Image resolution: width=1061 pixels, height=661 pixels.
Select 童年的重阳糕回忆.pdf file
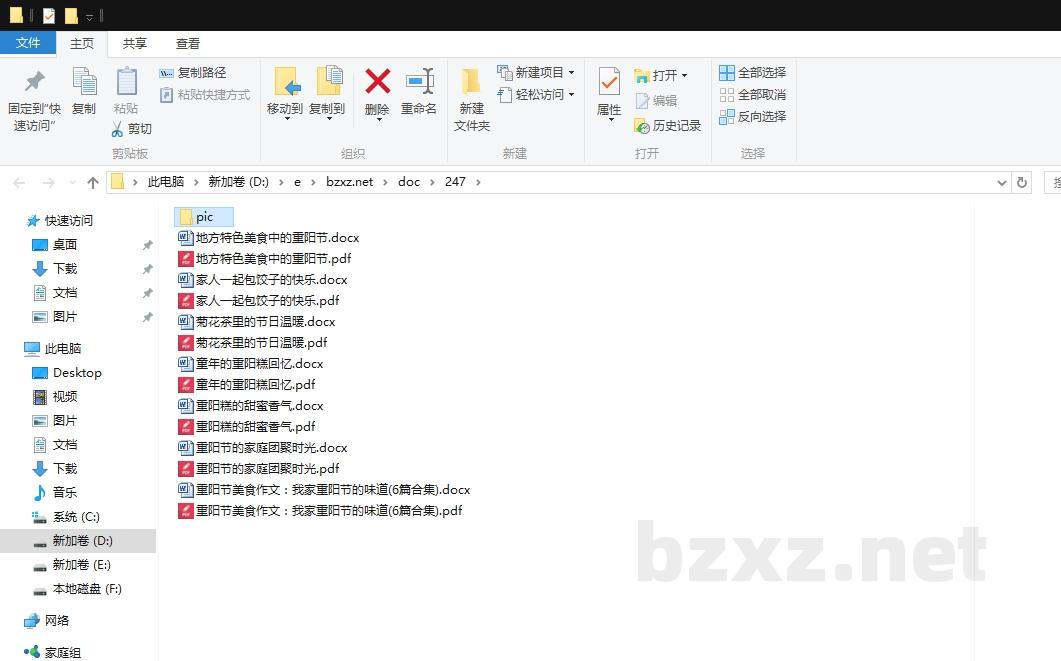tap(255, 385)
